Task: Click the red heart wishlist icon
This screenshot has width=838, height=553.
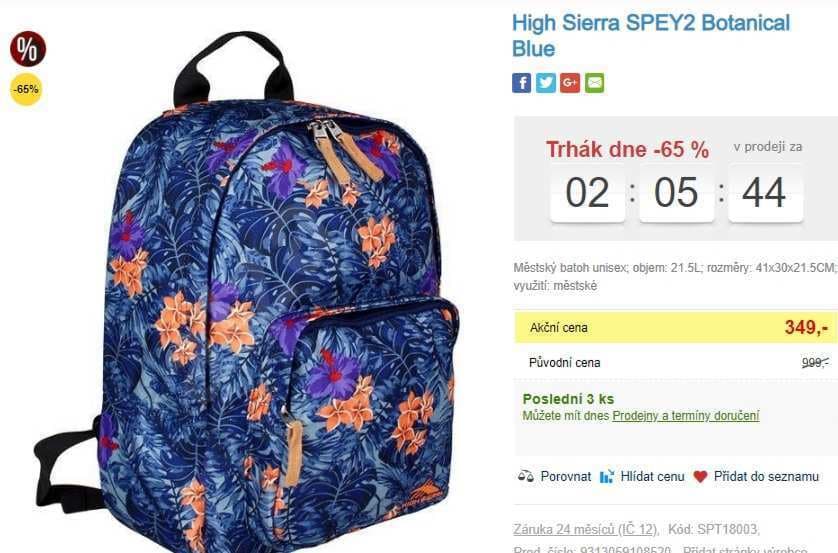Action: click(x=700, y=476)
